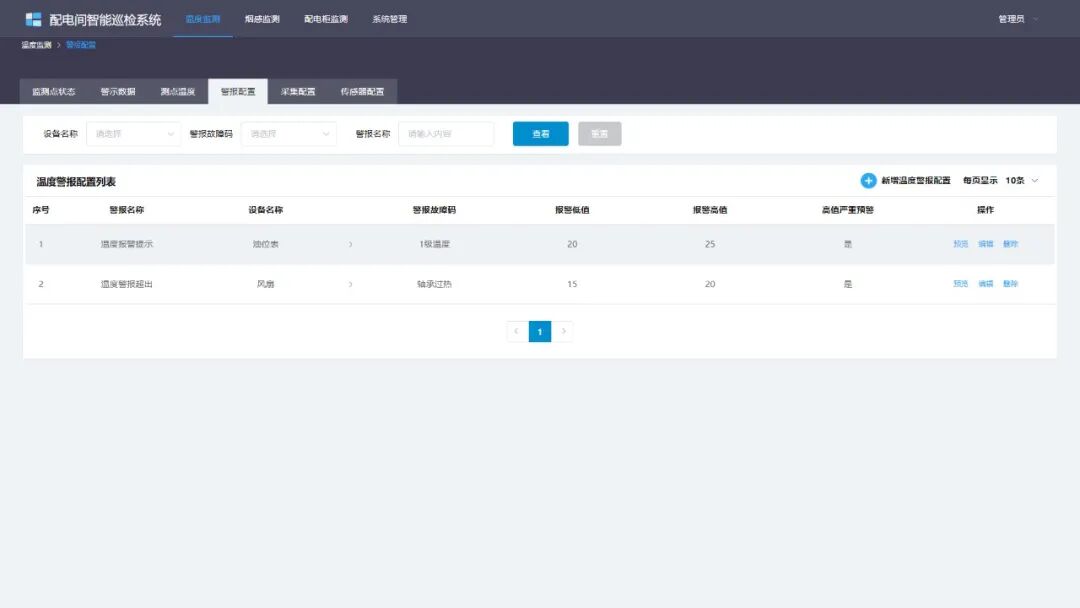This screenshot has height=608, width=1080.
Task: Click inside the 警报名称 input field
Action: (446, 133)
